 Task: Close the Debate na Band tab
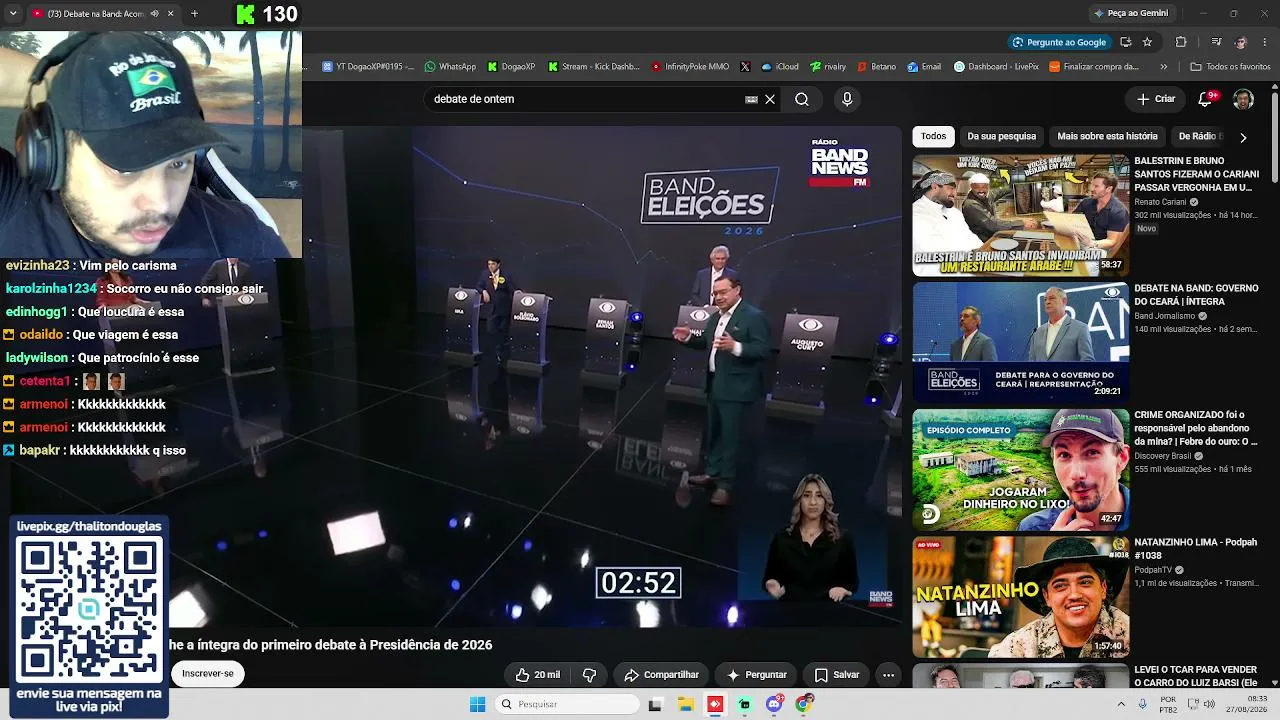(x=170, y=14)
